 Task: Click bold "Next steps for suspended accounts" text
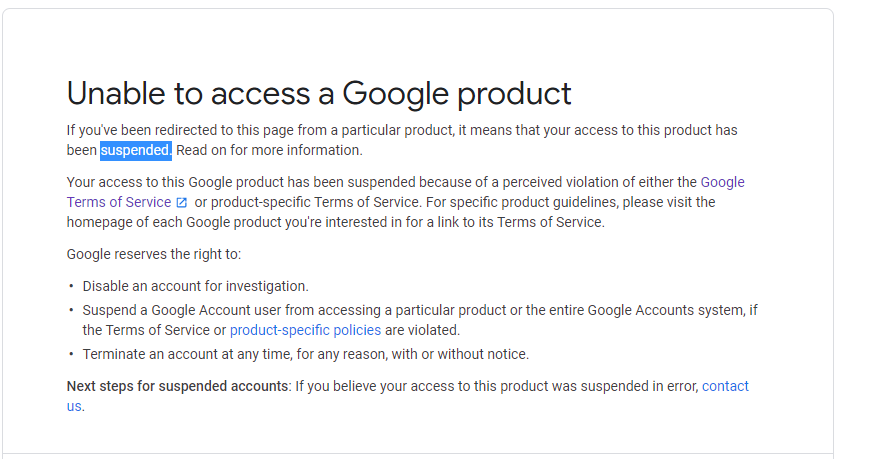coord(177,386)
